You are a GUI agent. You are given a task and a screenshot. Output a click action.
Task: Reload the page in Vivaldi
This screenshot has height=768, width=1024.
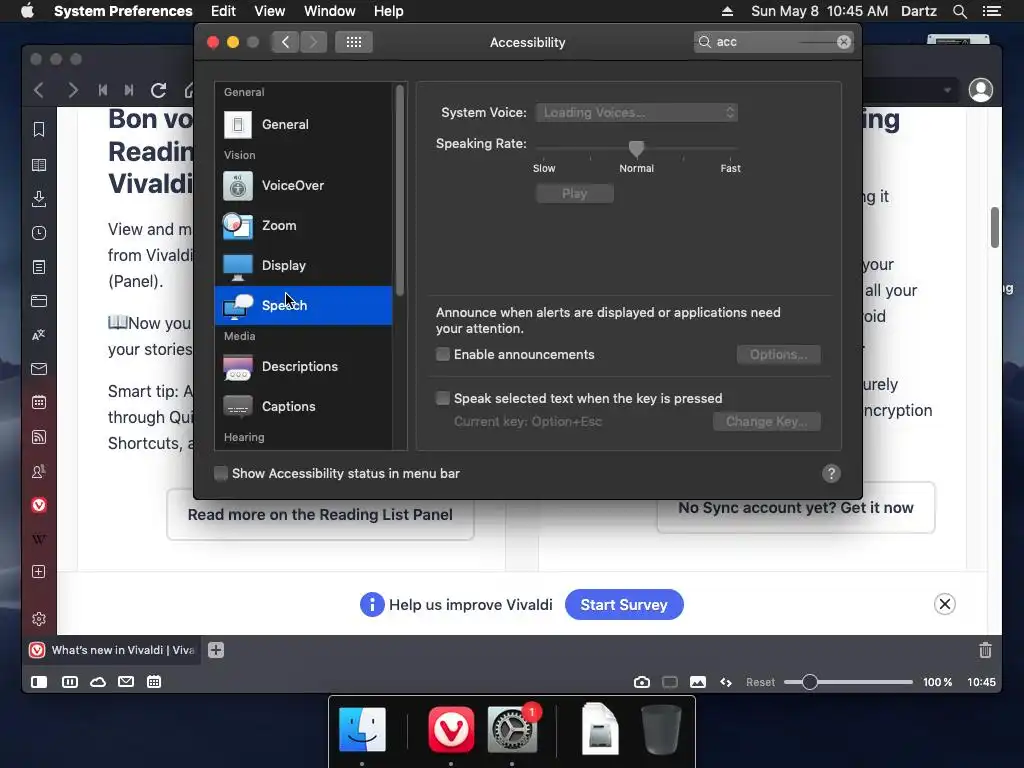[158, 90]
